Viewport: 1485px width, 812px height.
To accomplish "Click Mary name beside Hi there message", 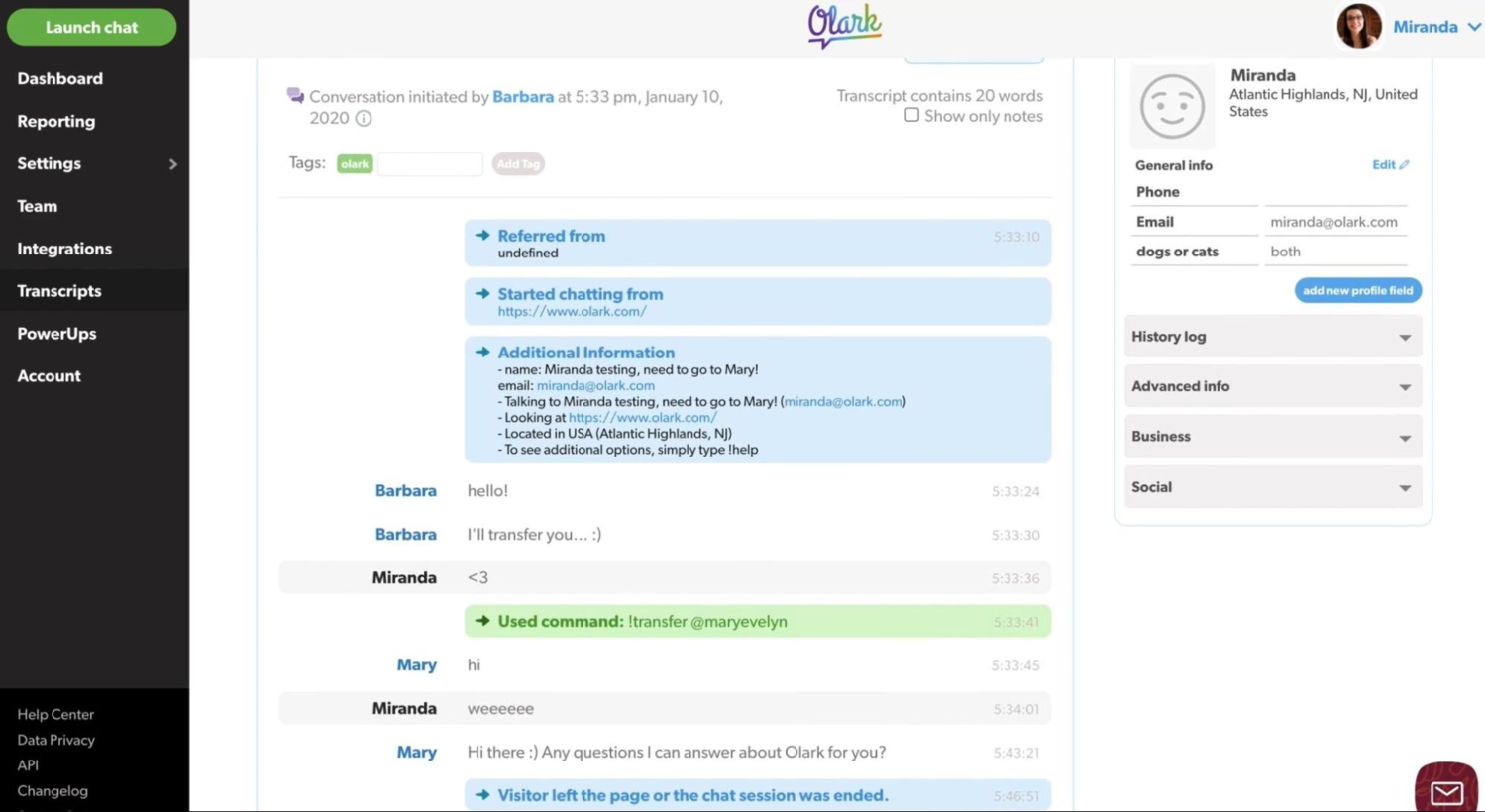I will coord(416,753).
